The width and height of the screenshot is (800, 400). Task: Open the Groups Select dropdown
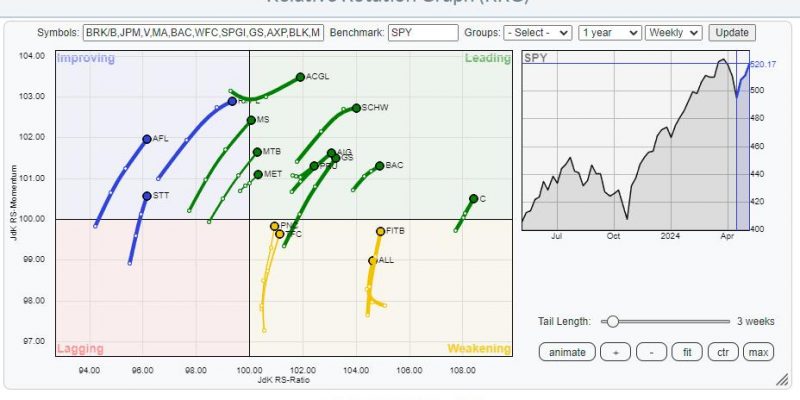[537, 33]
